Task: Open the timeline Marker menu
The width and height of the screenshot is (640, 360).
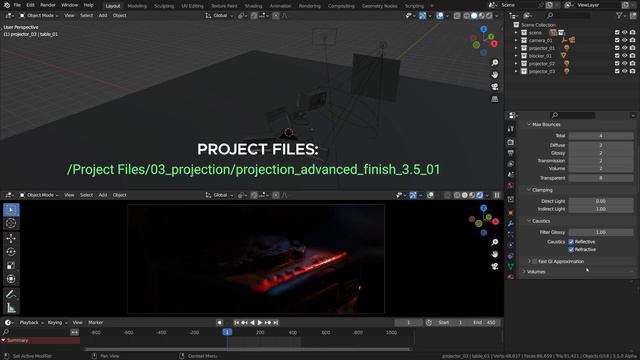Action: tap(96, 322)
